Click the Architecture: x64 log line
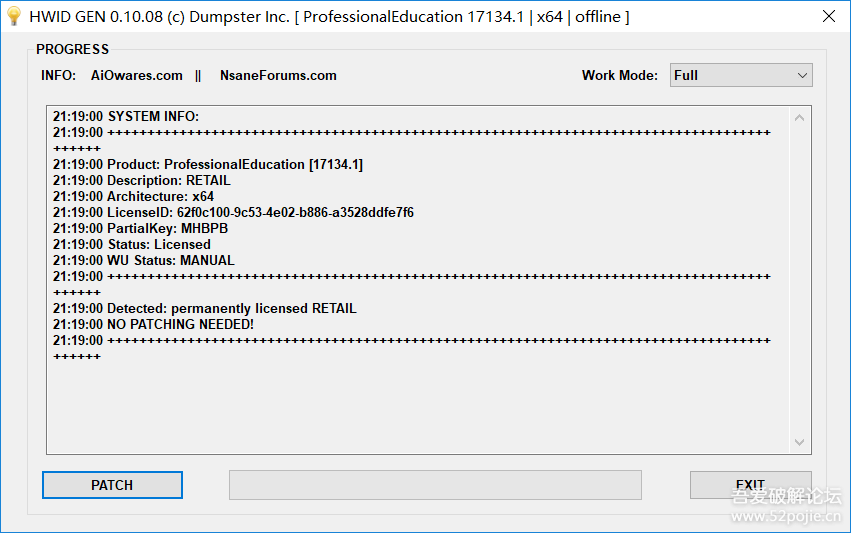The width and height of the screenshot is (851, 533). coord(133,196)
